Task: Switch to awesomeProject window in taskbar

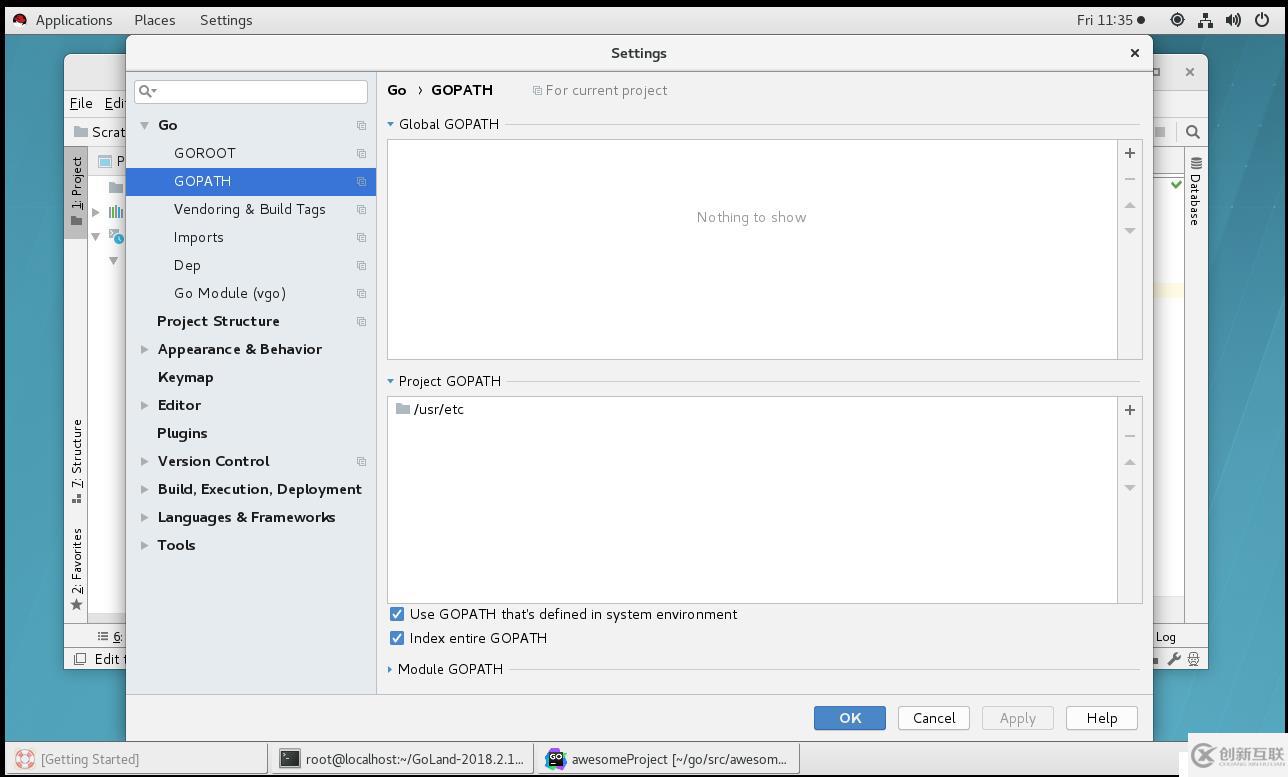Action: point(667,759)
